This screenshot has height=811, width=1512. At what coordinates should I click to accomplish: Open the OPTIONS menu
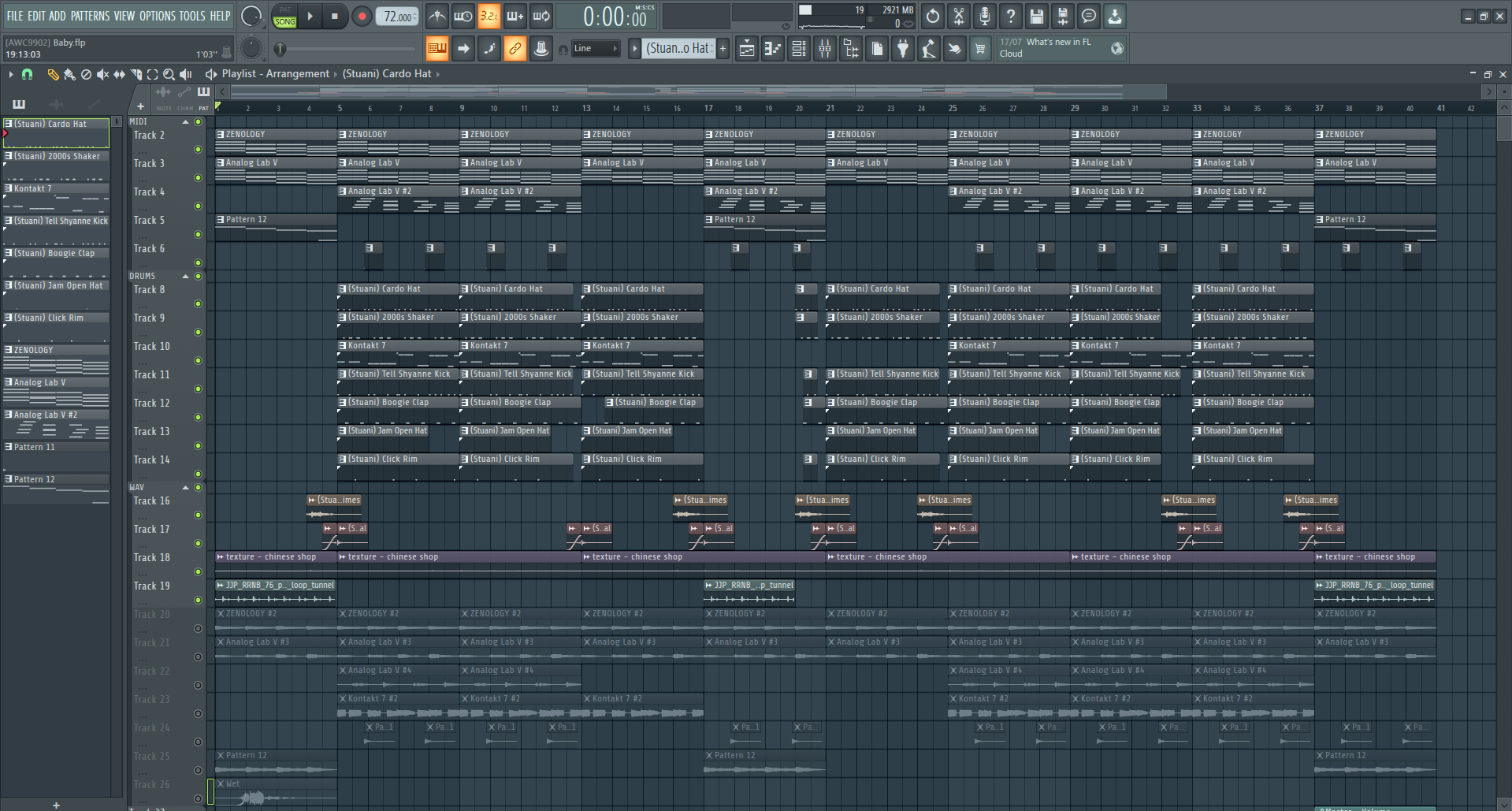tap(158, 16)
